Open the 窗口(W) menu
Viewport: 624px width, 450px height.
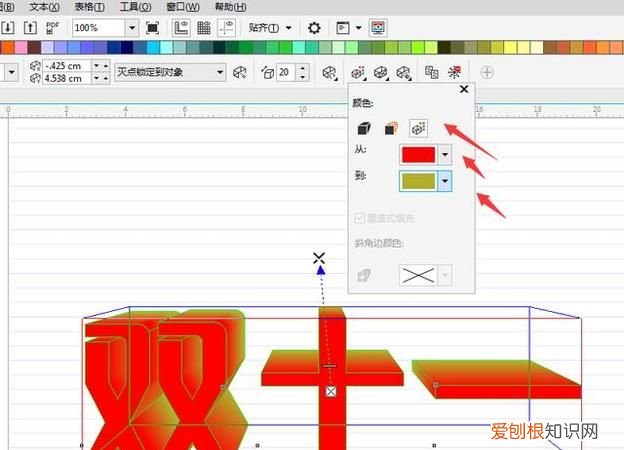coord(183,7)
